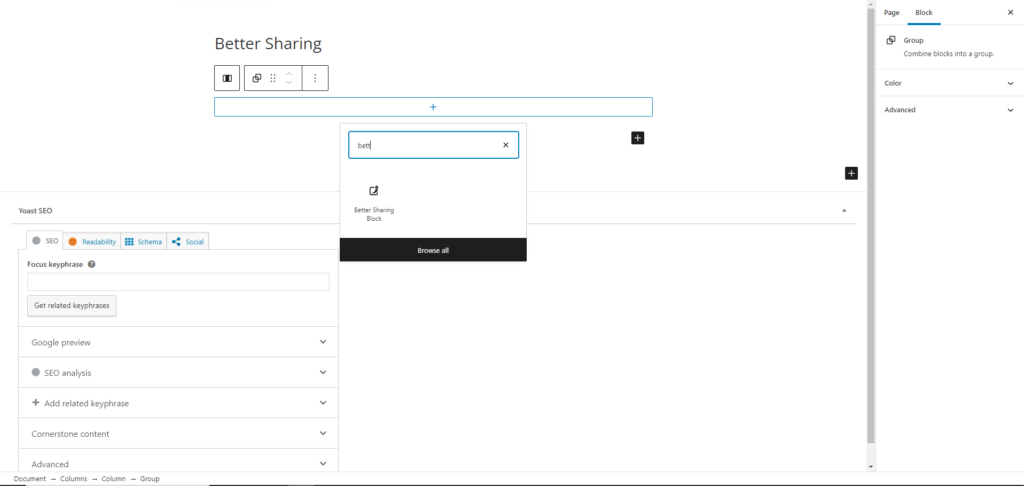Viewport: 1024px width, 486px height.
Task: Select the parent Columns block icon
Action: (227, 78)
